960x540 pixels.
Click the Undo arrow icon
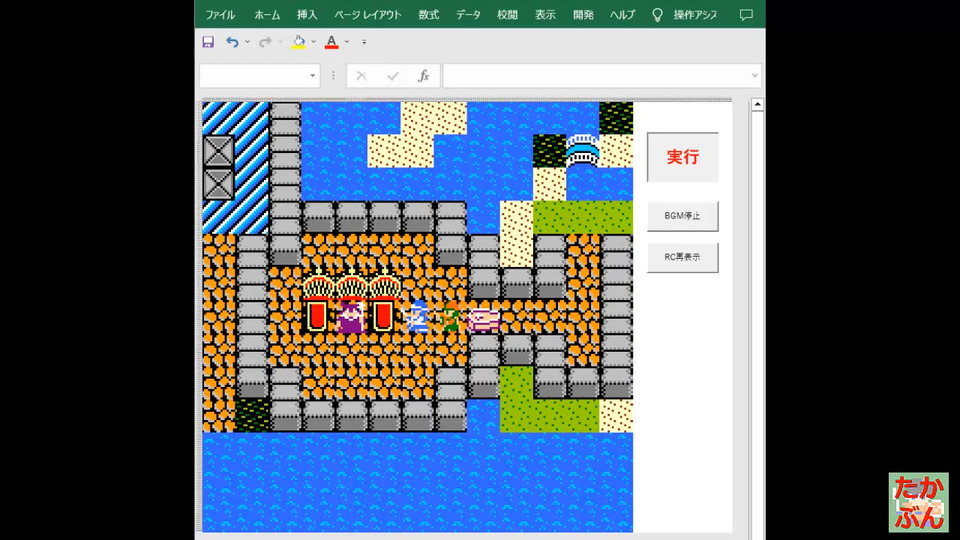(x=232, y=42)
